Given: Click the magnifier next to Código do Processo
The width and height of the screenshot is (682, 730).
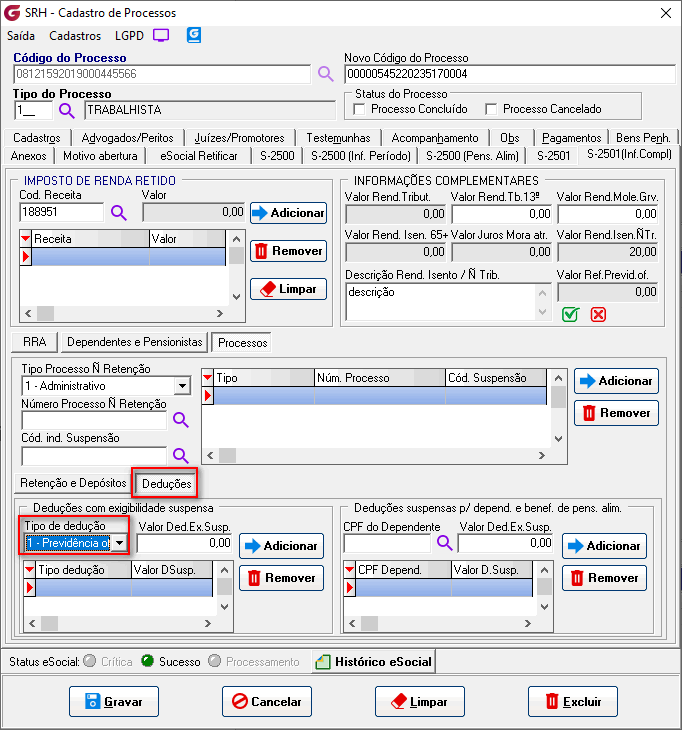Looking at the screenshot, I should (325, 74).
